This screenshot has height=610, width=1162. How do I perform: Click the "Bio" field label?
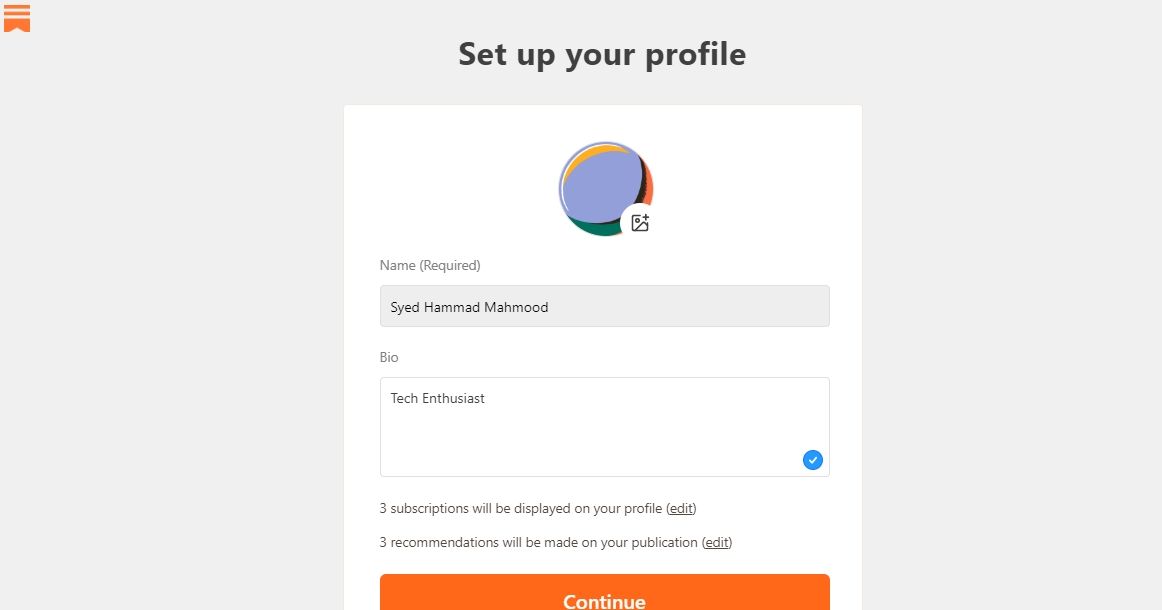tap(389, 357)
